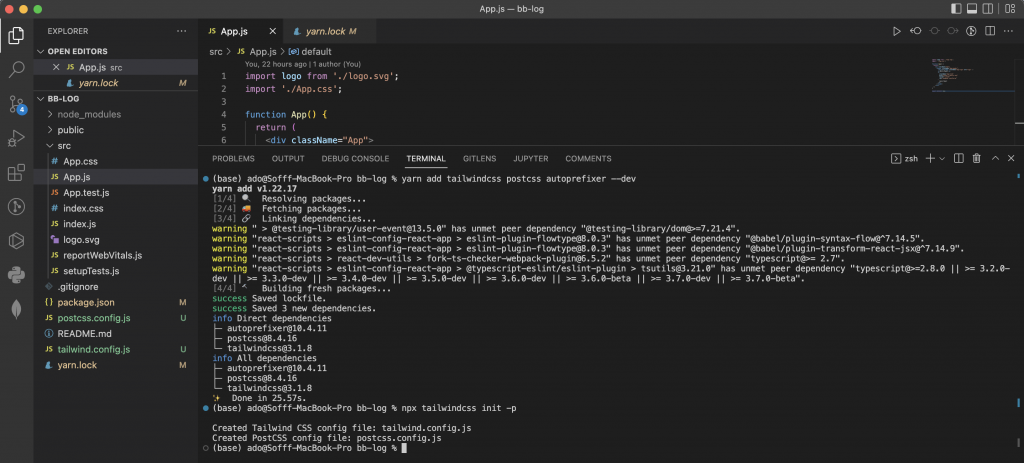This screenshot has height=463, width=1024.
Task: Collapse the src folder
Action: pyautogui.click(x=116, y=146)
